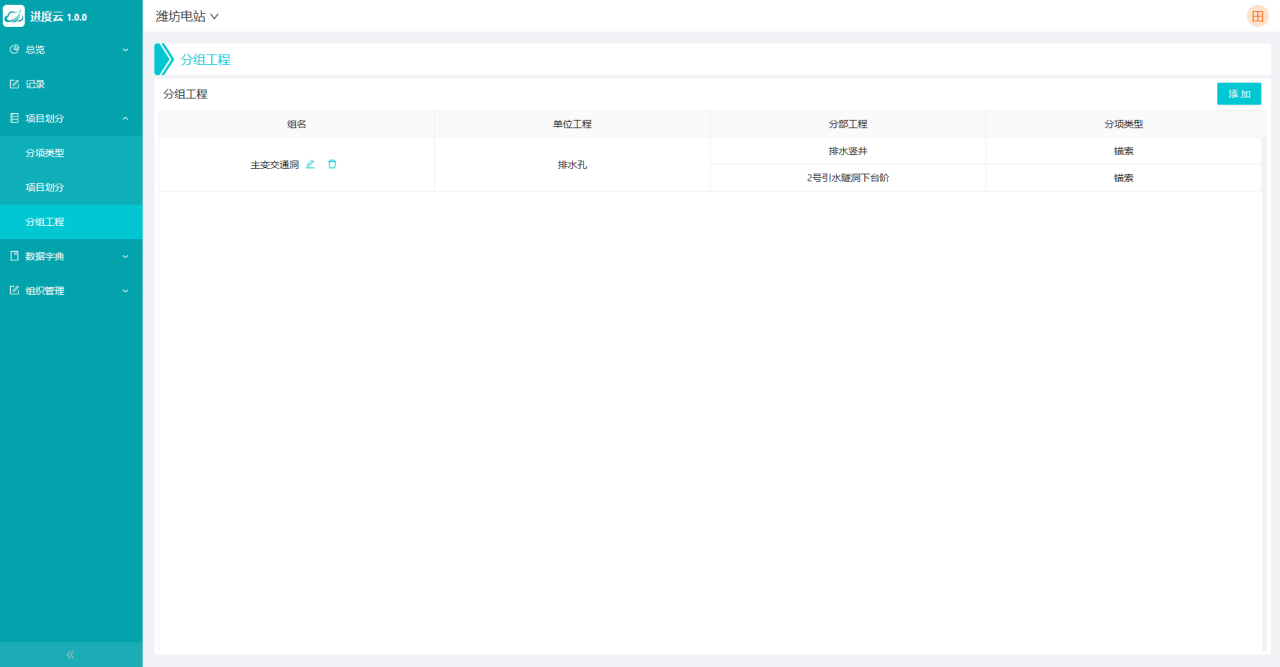Select the 2号引水隧洞下台阶 table cell
1280x667 pixels.
847,178
